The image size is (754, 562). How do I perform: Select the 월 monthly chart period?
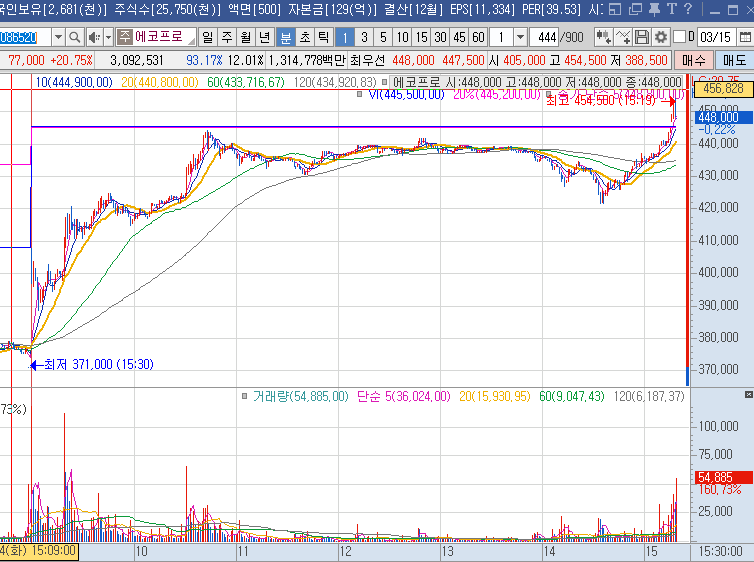(246, 37)
